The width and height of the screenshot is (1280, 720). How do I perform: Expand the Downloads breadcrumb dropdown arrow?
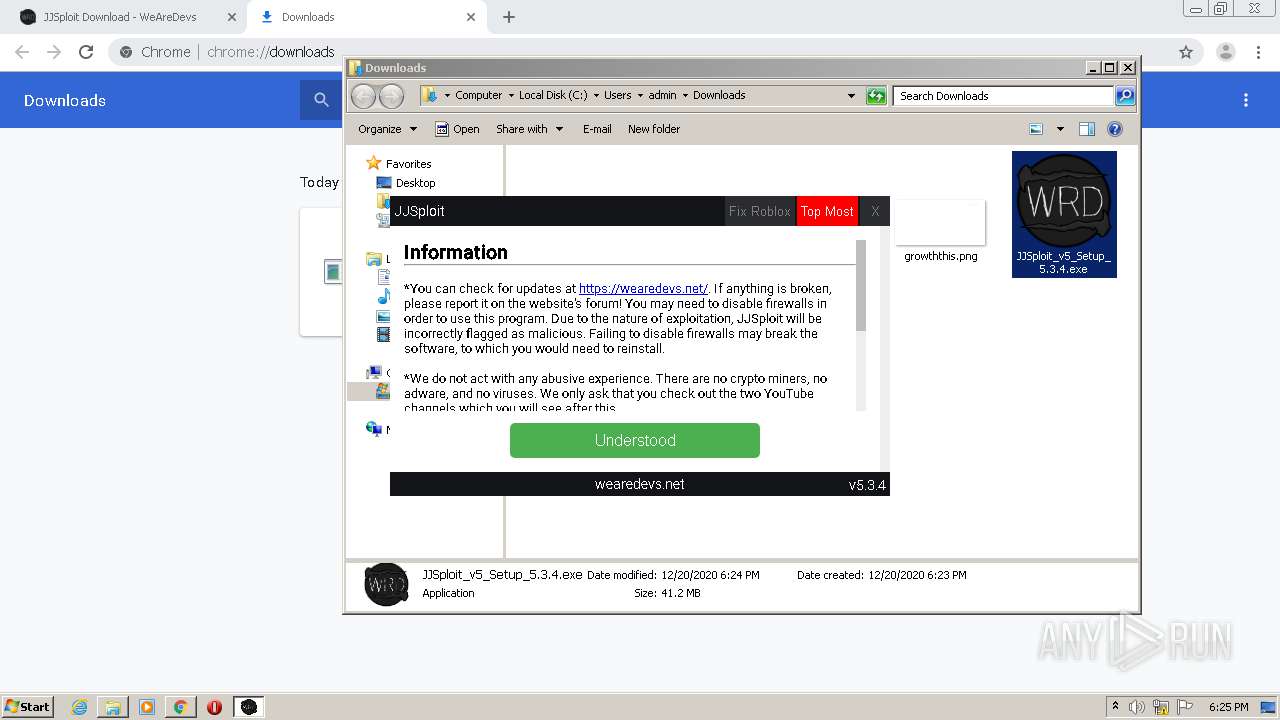(685, 95)
